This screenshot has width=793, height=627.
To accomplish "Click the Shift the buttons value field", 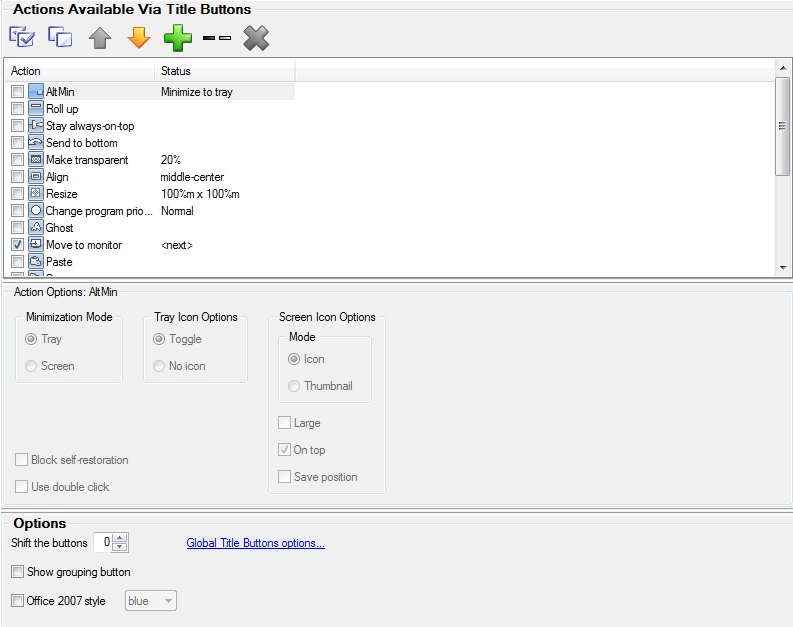I will tap(104, 542).
